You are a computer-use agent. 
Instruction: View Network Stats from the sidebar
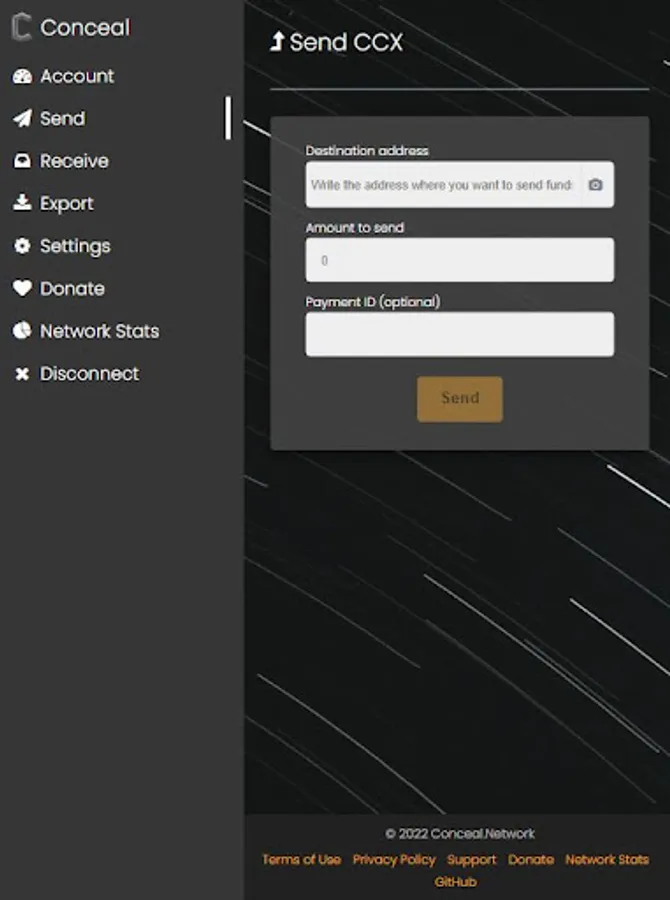[x=99, y=331]
